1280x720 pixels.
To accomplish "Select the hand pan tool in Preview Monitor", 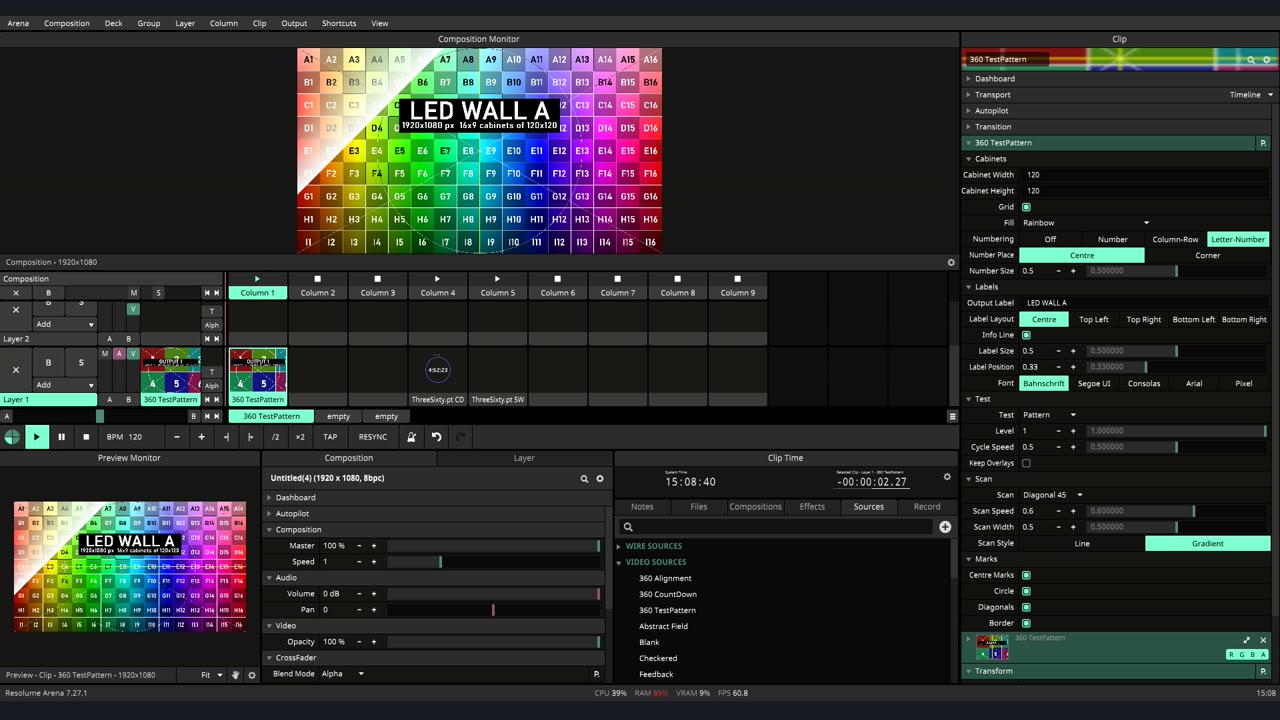I will point(236,675).
